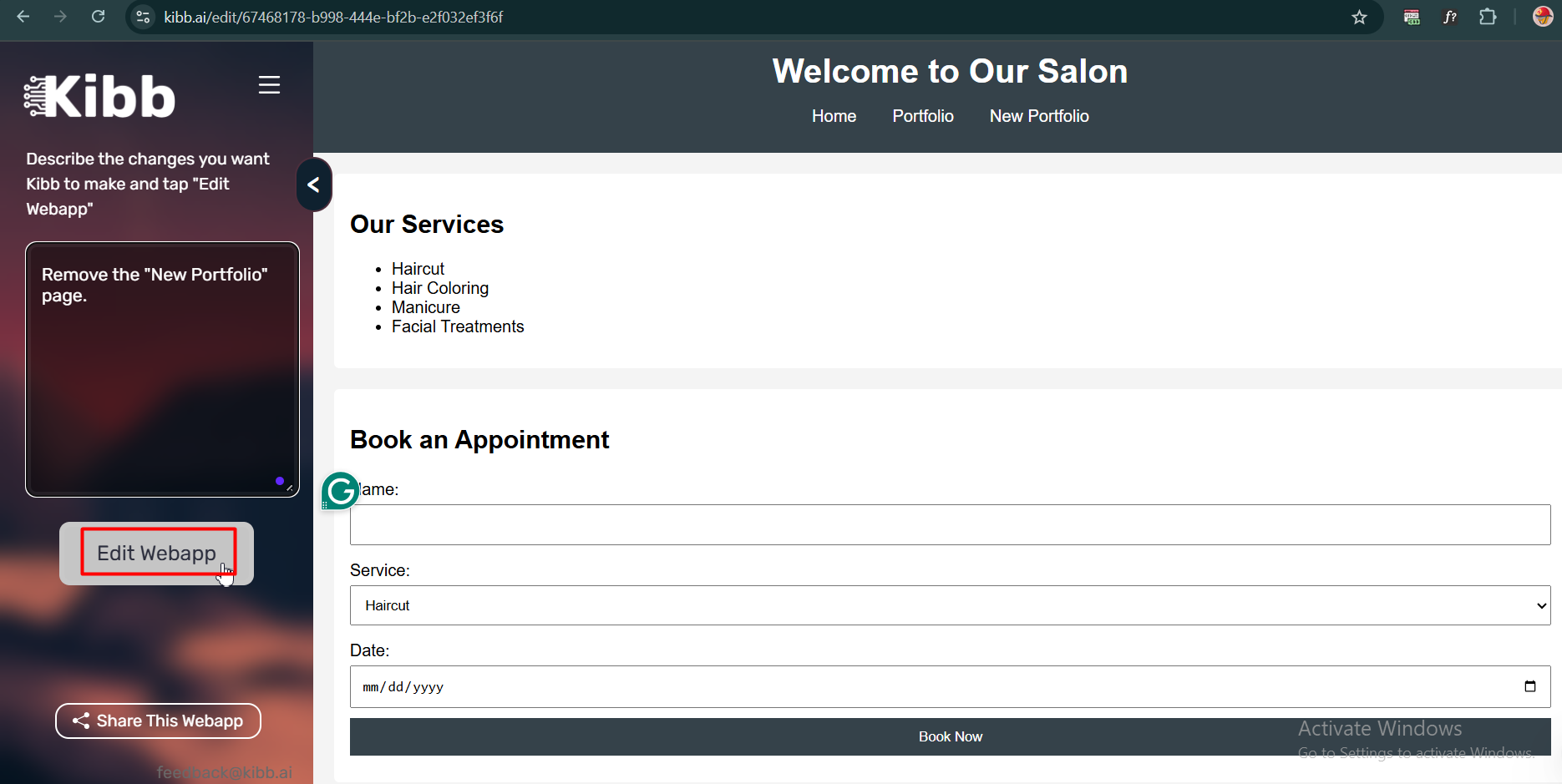The height and width of the screenshot is (784, 1562).
Task: Click the Date mm/dd/yyyy field
Action: pyautogui.click(x=950, y=686)
